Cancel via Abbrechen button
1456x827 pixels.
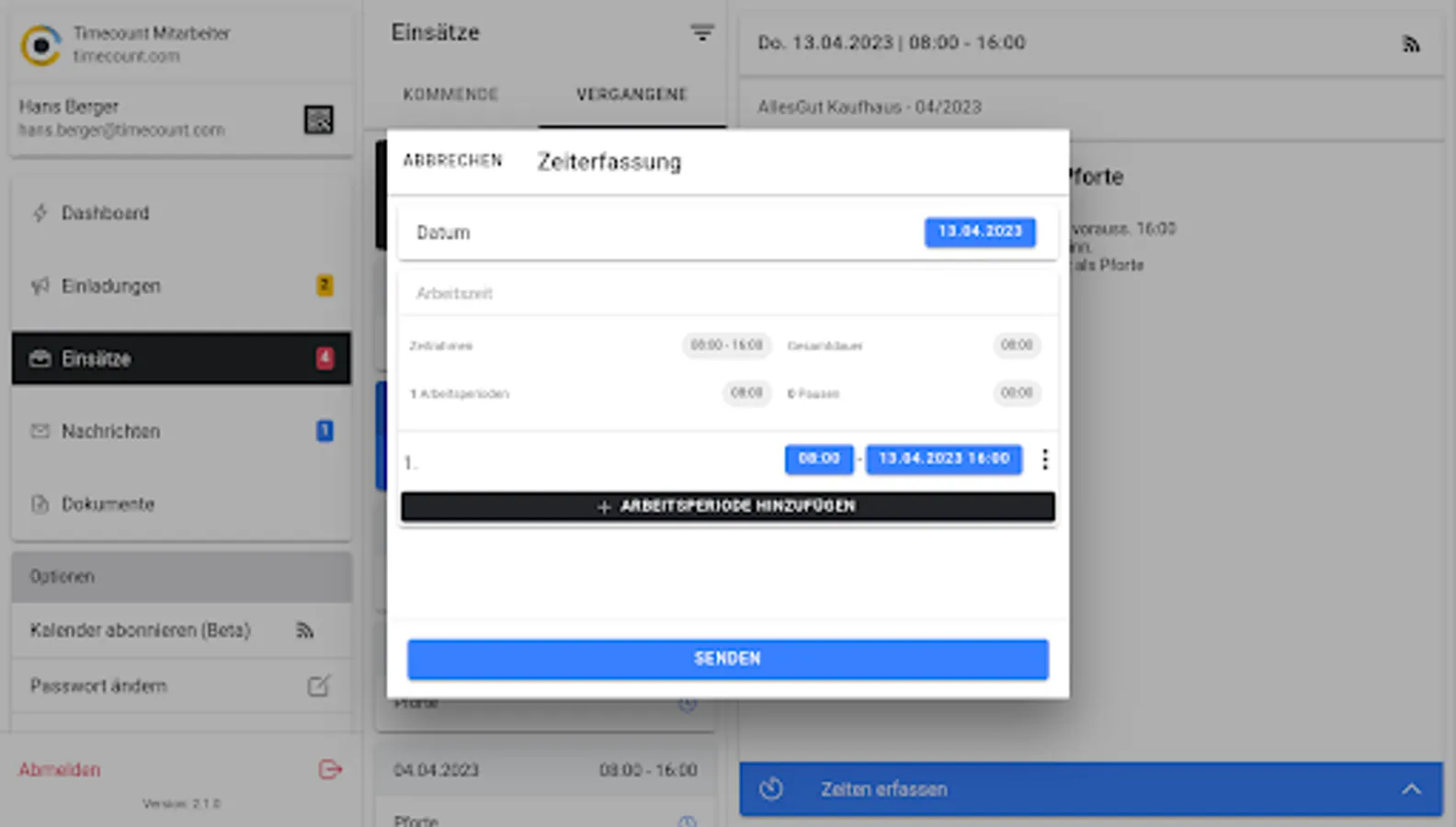click(453, 161)
